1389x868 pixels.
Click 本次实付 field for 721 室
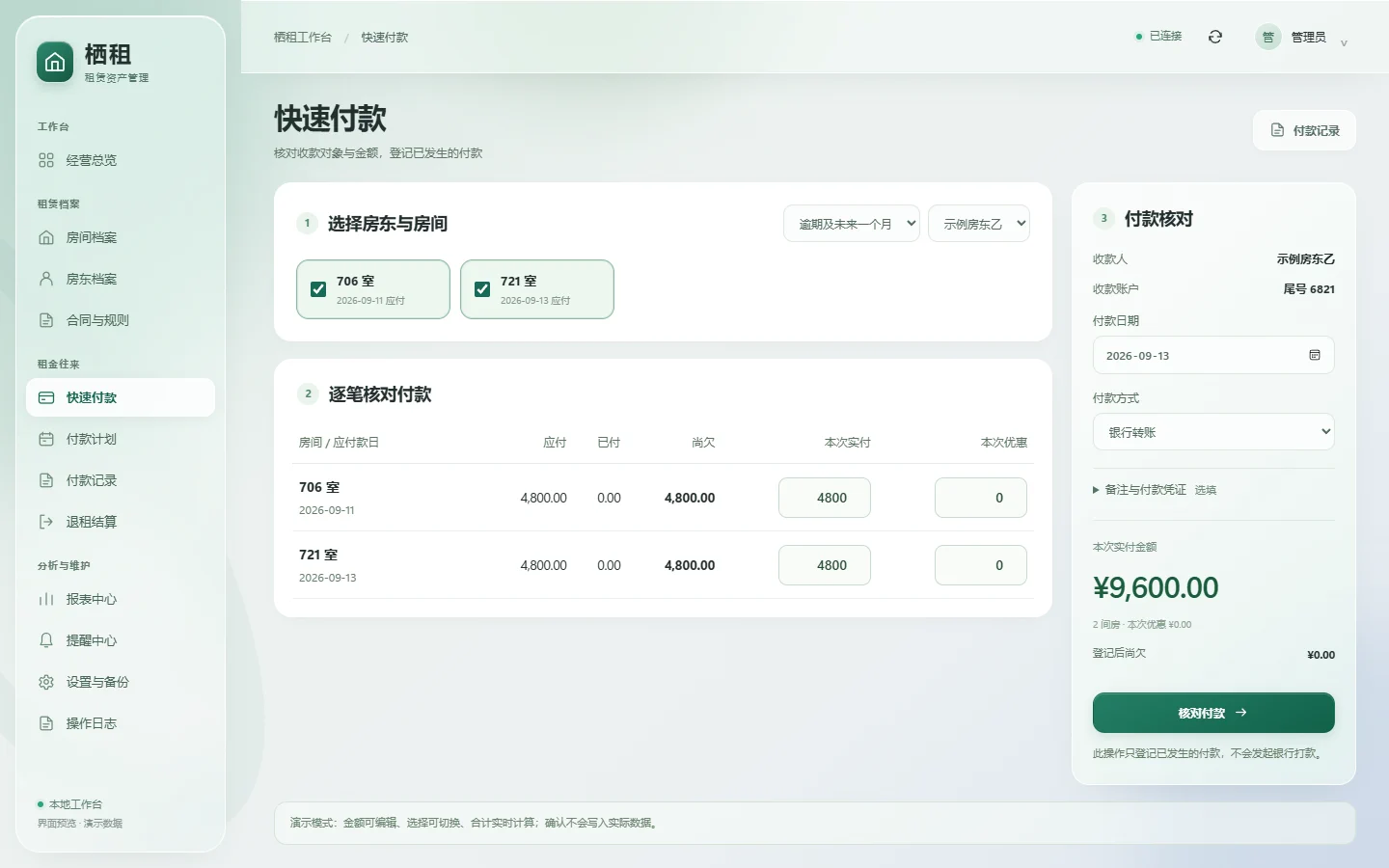pos(825,565)
